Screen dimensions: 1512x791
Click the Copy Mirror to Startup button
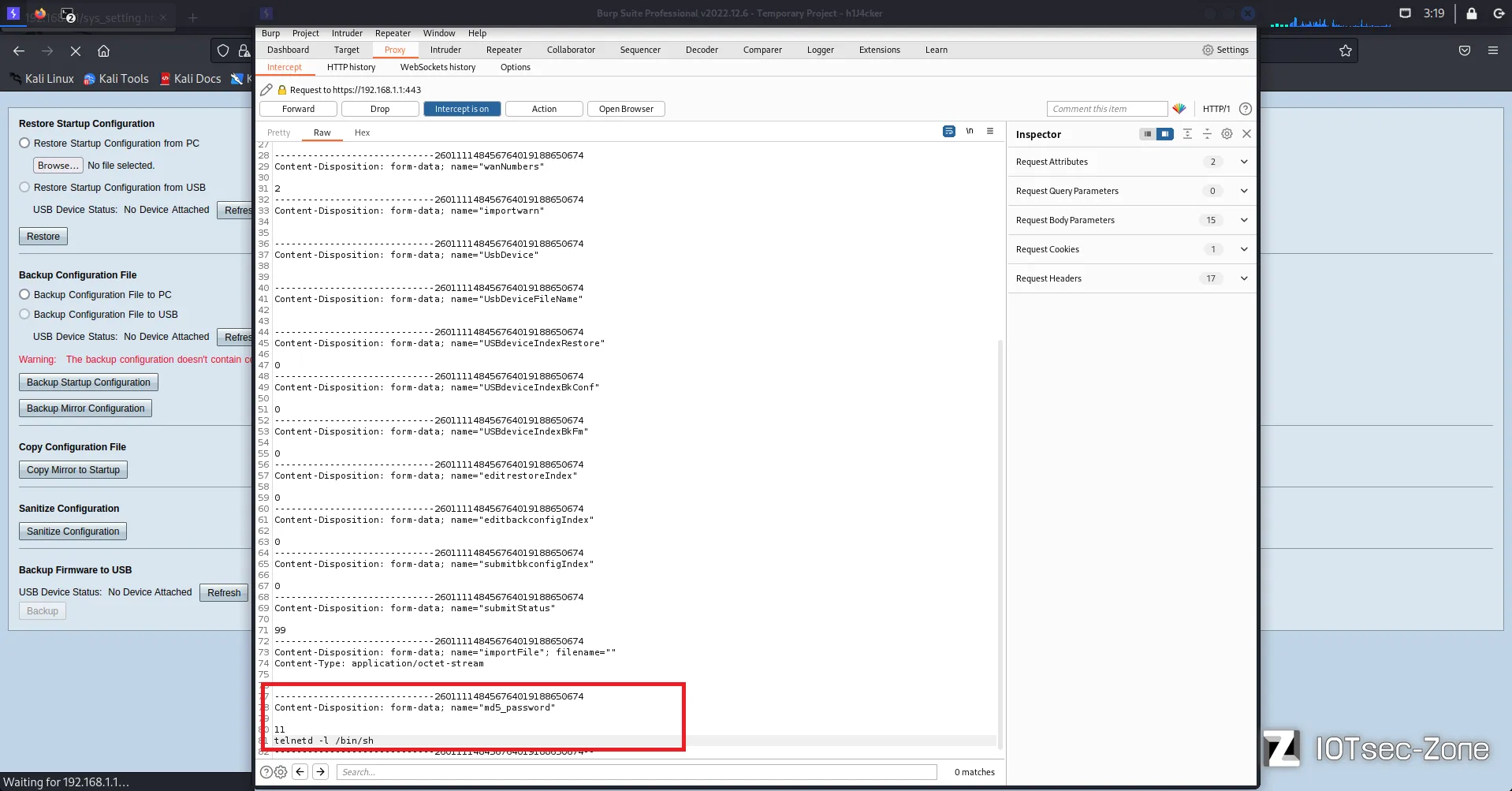click(x=73, y=470)
